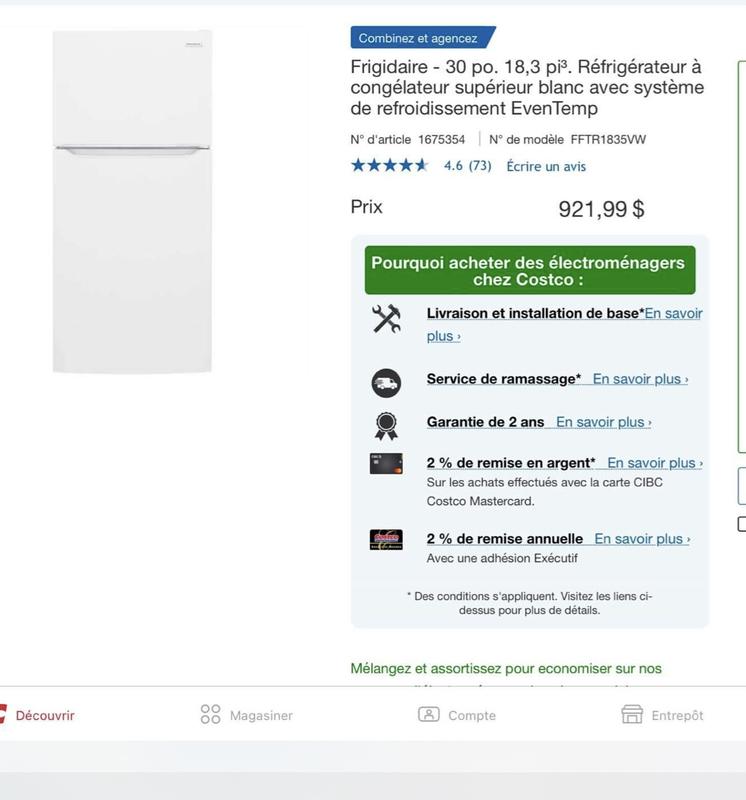Click the CIBC Mastercard card icon
The image size is (746, 800).
click(x=386, y=464)
